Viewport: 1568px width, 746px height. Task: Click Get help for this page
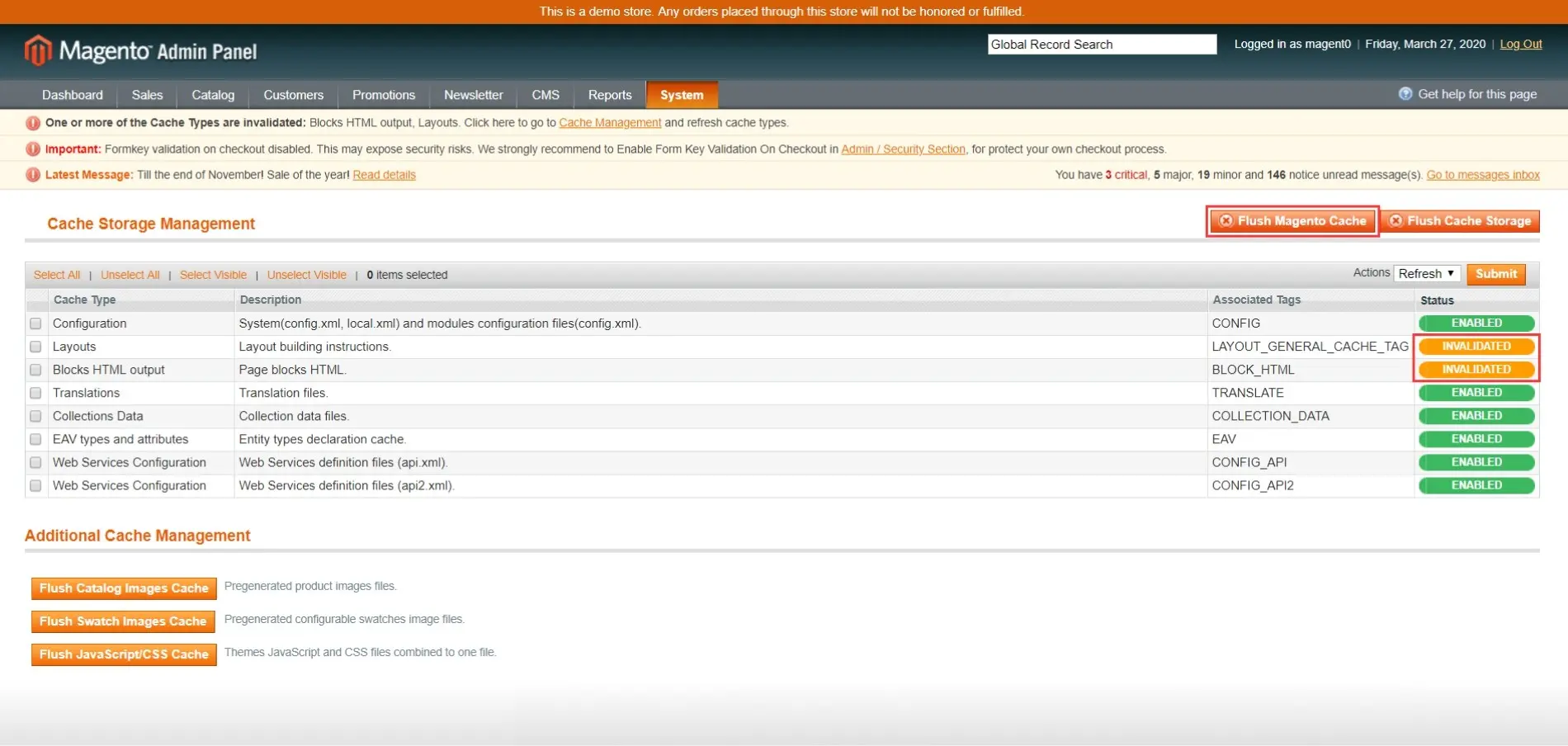[1477, 94]
